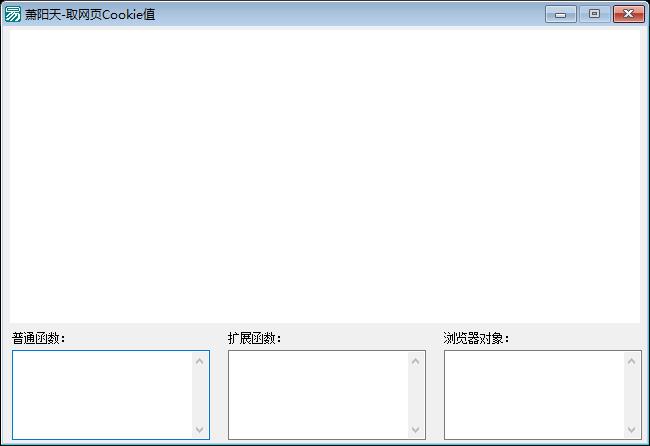Click the large blank web browser area
Screen dimensions: 650x446
(x=325, y=176)
